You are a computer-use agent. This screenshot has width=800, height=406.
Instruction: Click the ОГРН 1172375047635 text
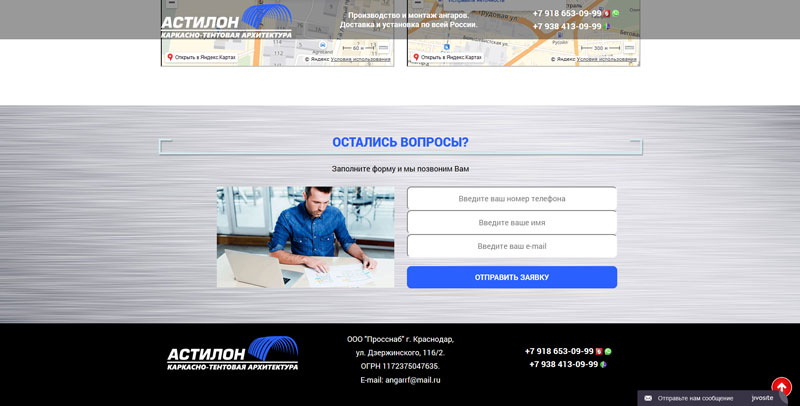tap(400, 366)
